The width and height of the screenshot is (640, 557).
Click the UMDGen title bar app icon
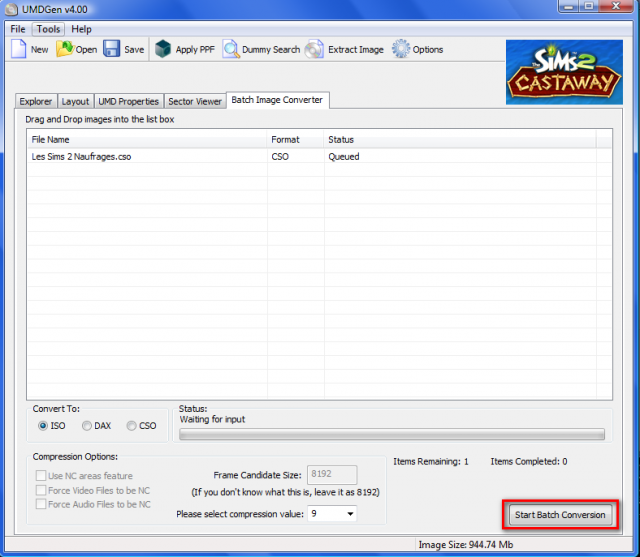point(11,9)
